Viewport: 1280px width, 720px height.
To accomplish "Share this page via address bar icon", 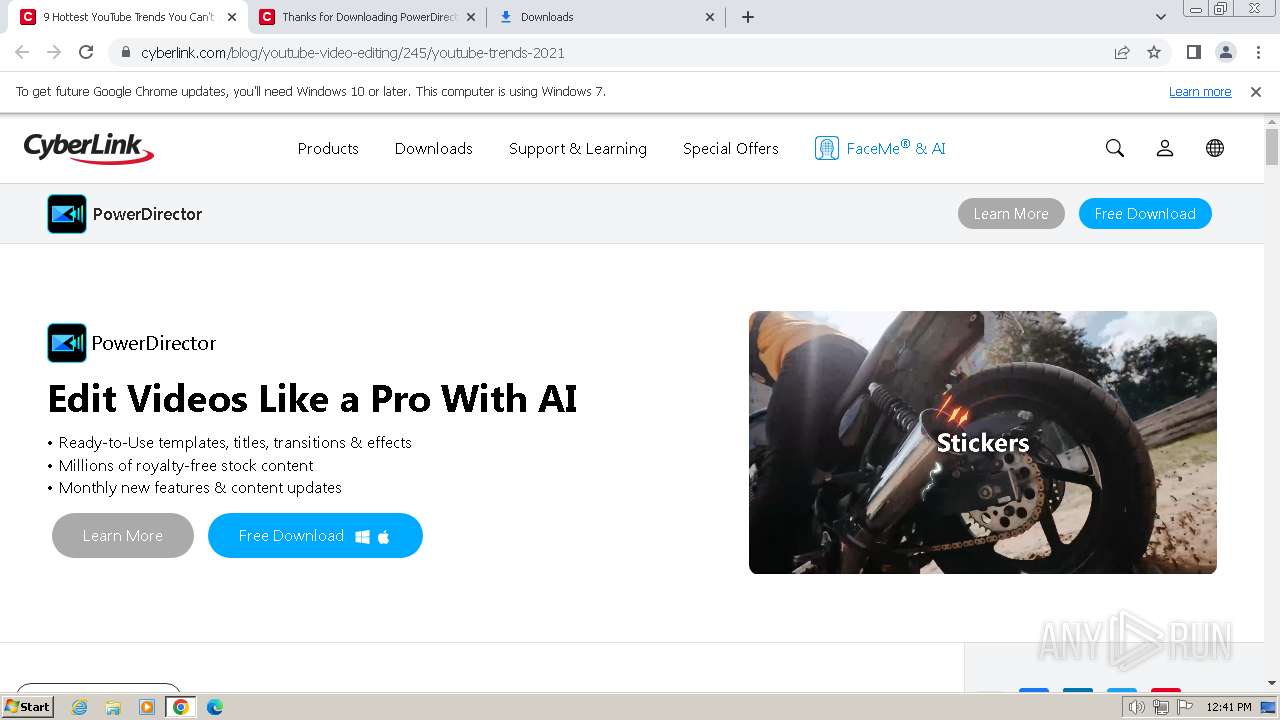I will pyautogui.click(x=1122, y=52).
